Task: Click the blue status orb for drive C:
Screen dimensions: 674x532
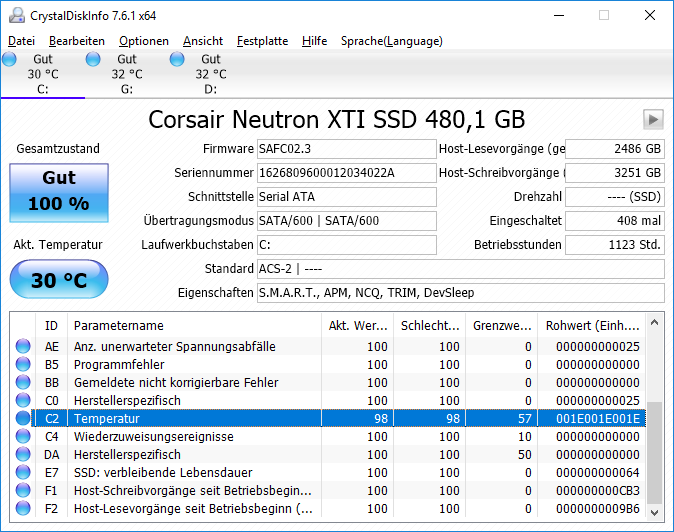Action: point(9,59)
